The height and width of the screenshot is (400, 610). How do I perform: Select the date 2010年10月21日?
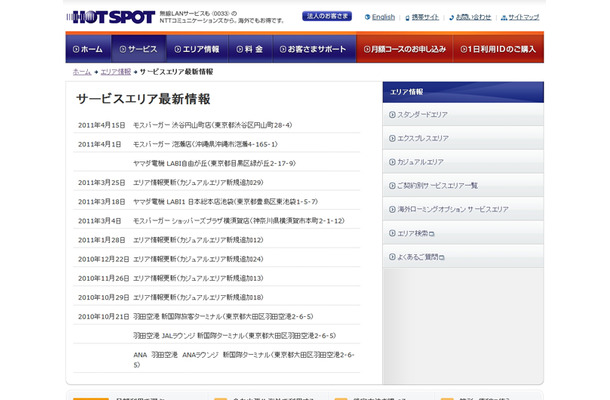pyautogui.click(x=103, y=316)
